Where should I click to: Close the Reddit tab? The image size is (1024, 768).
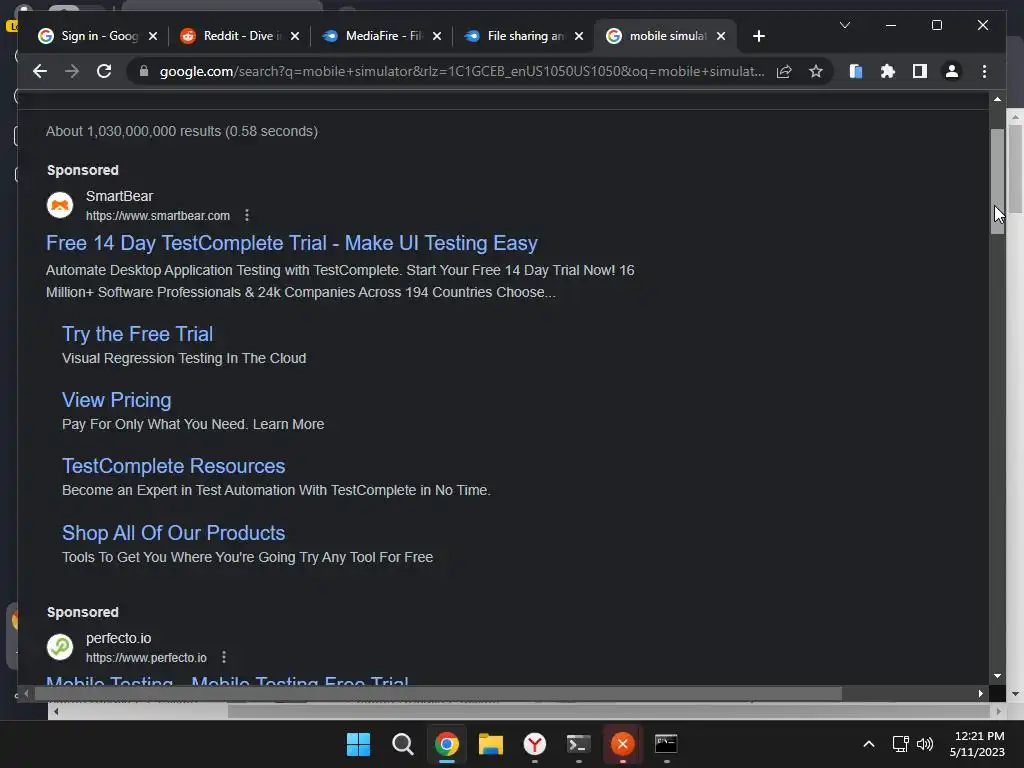tap(295, 36)
